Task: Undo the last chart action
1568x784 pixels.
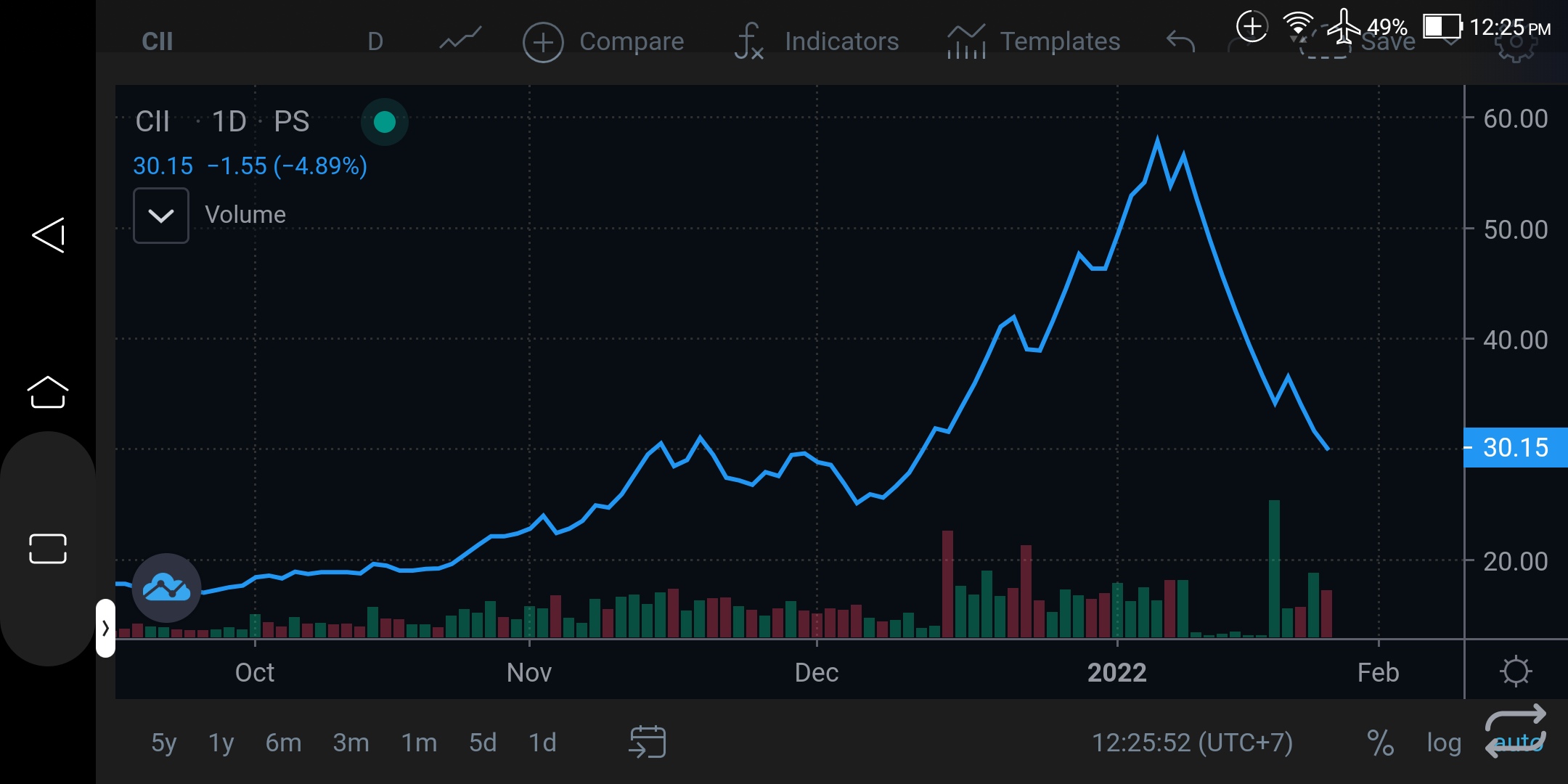Action: point(1180,41)
